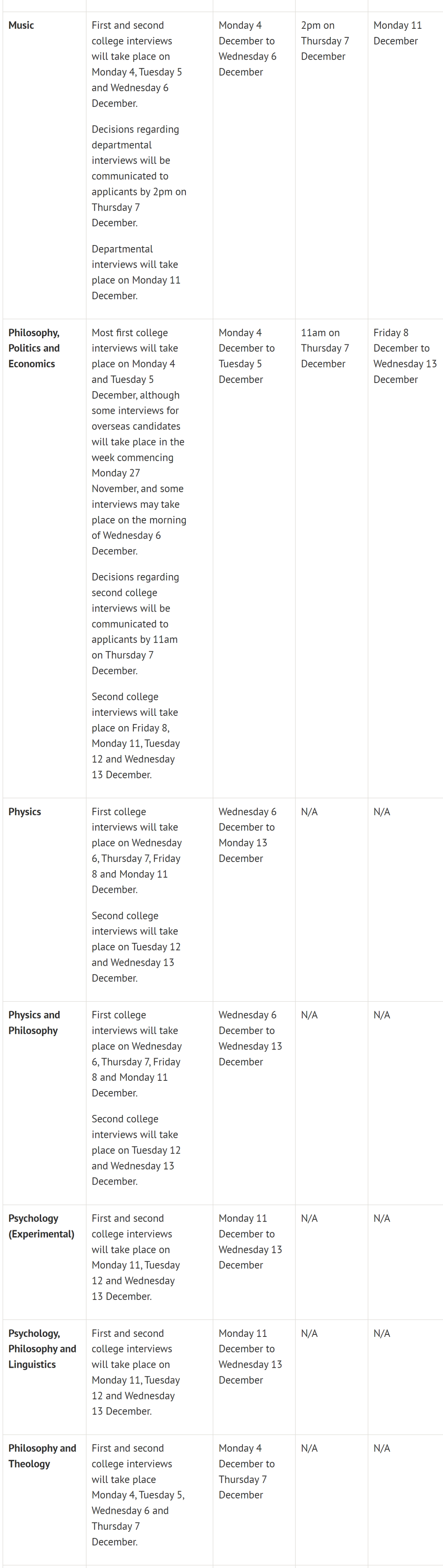Click the Music course name cell
This screenshot has height=1568, width=443.
21,25
